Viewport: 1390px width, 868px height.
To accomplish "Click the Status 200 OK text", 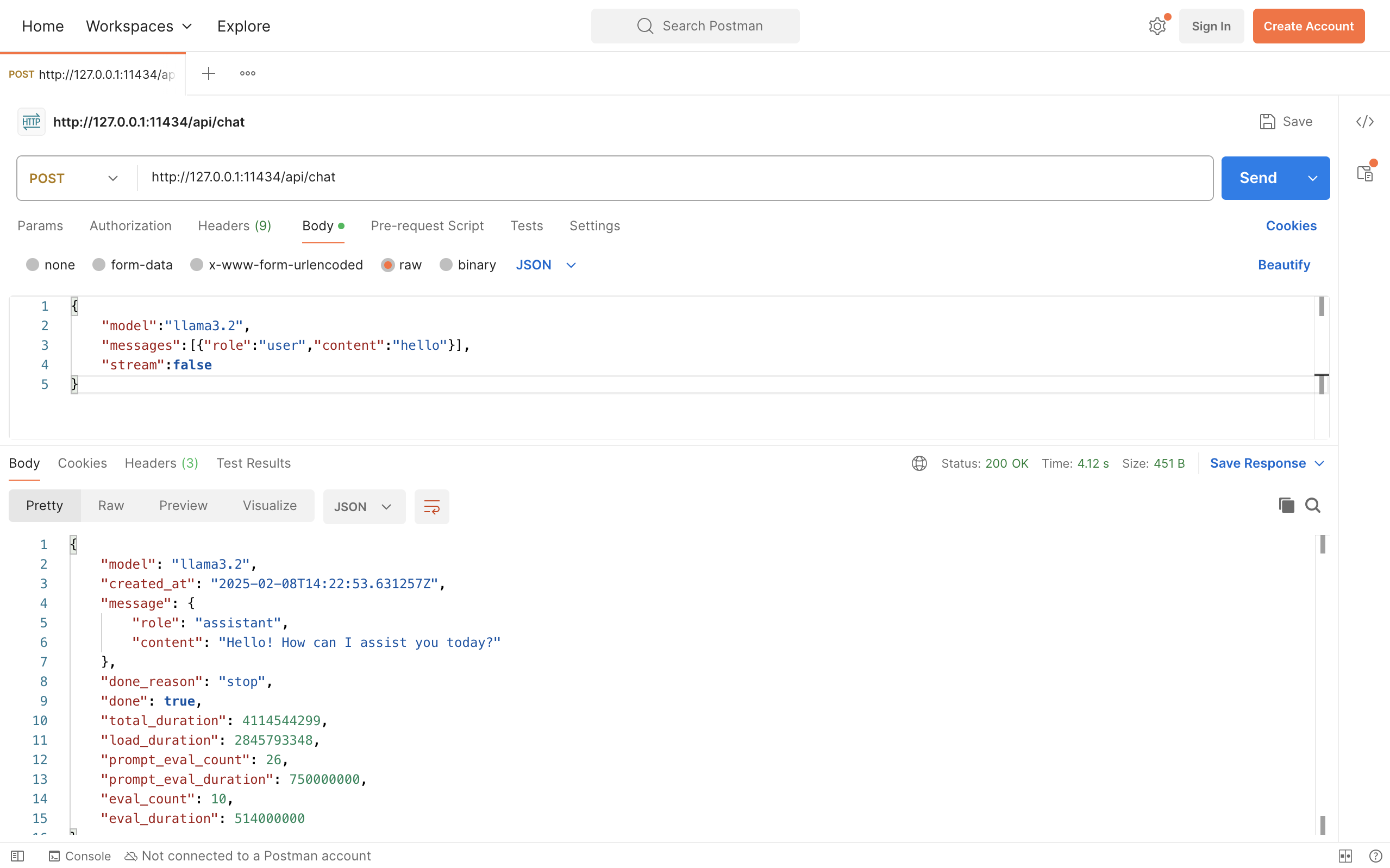I will 984,463.
